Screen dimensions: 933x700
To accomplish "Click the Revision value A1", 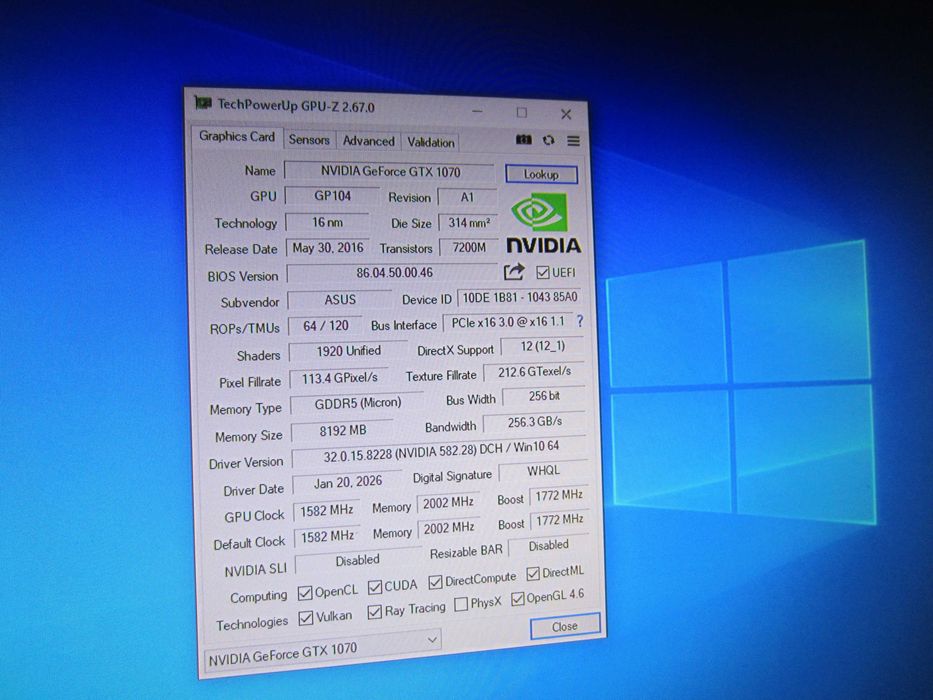I will click(467, 197).
